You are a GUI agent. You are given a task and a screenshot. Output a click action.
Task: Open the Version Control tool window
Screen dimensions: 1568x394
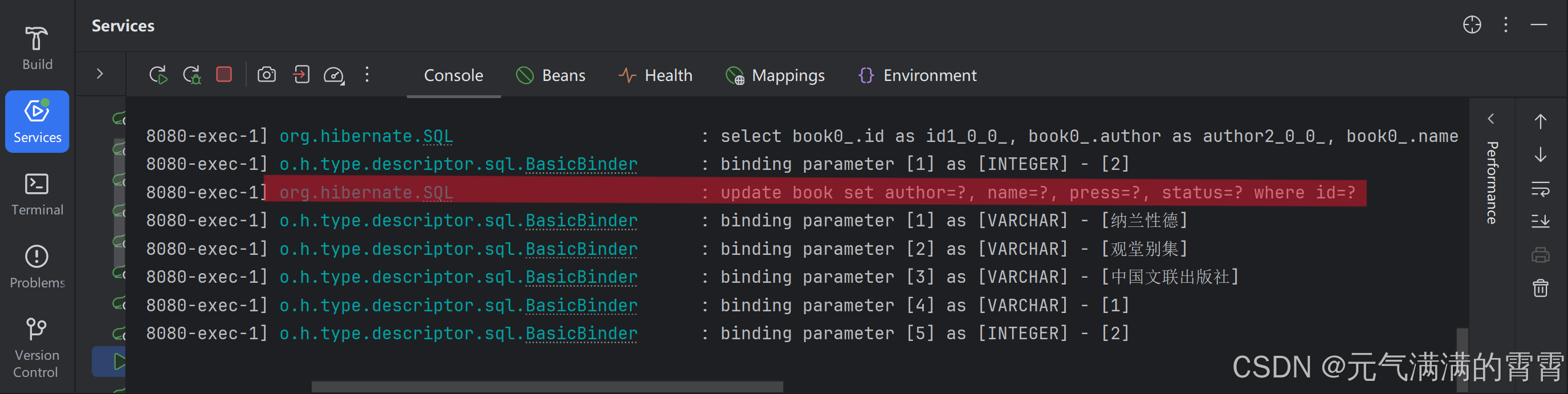(36, 347)
